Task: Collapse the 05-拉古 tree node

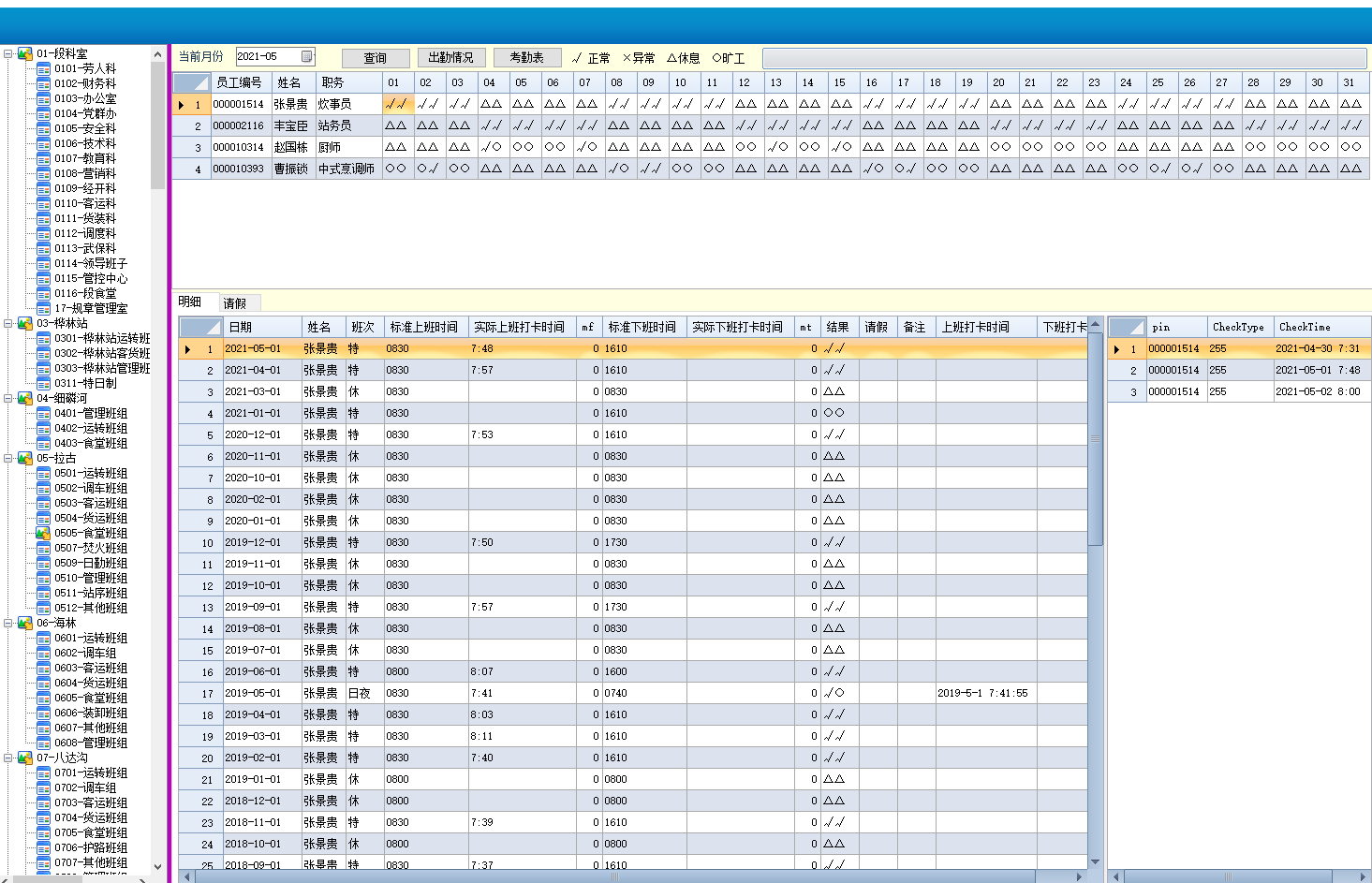Action: tap(8, 458)
